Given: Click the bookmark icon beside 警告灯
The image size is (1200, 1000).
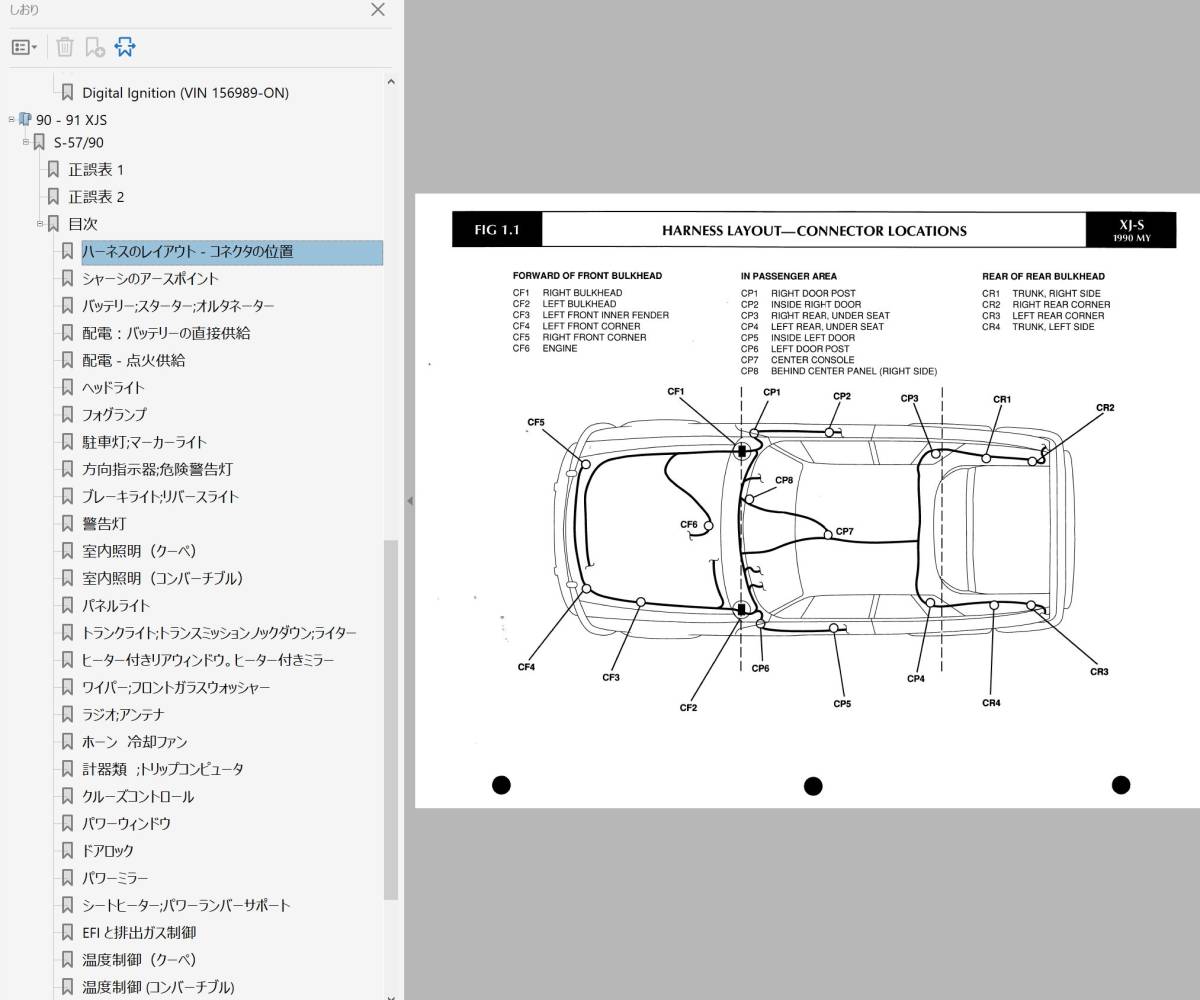Looking at the screenshot, I should (x=67, y=524).
